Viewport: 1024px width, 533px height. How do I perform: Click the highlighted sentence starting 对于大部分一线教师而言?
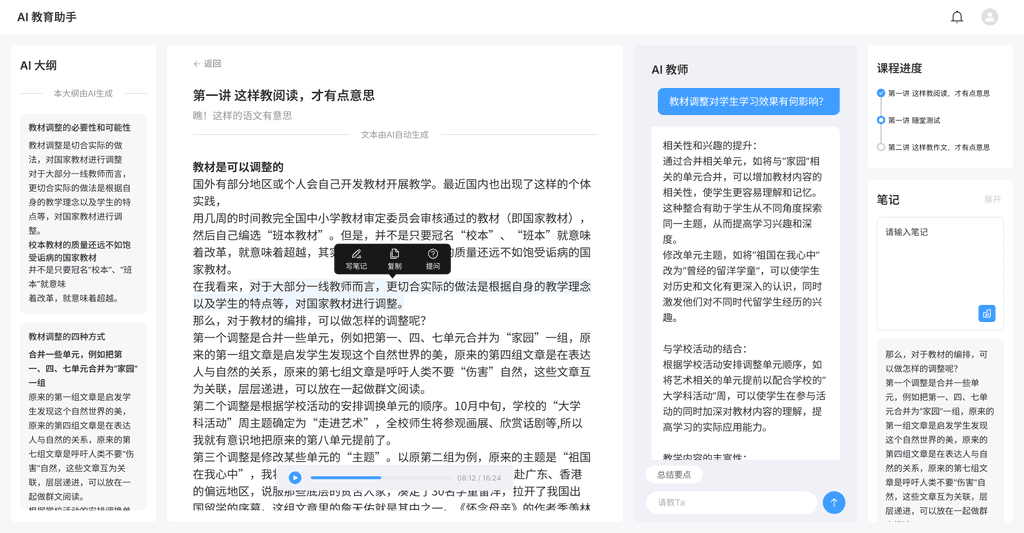click(x=392, y=295)
